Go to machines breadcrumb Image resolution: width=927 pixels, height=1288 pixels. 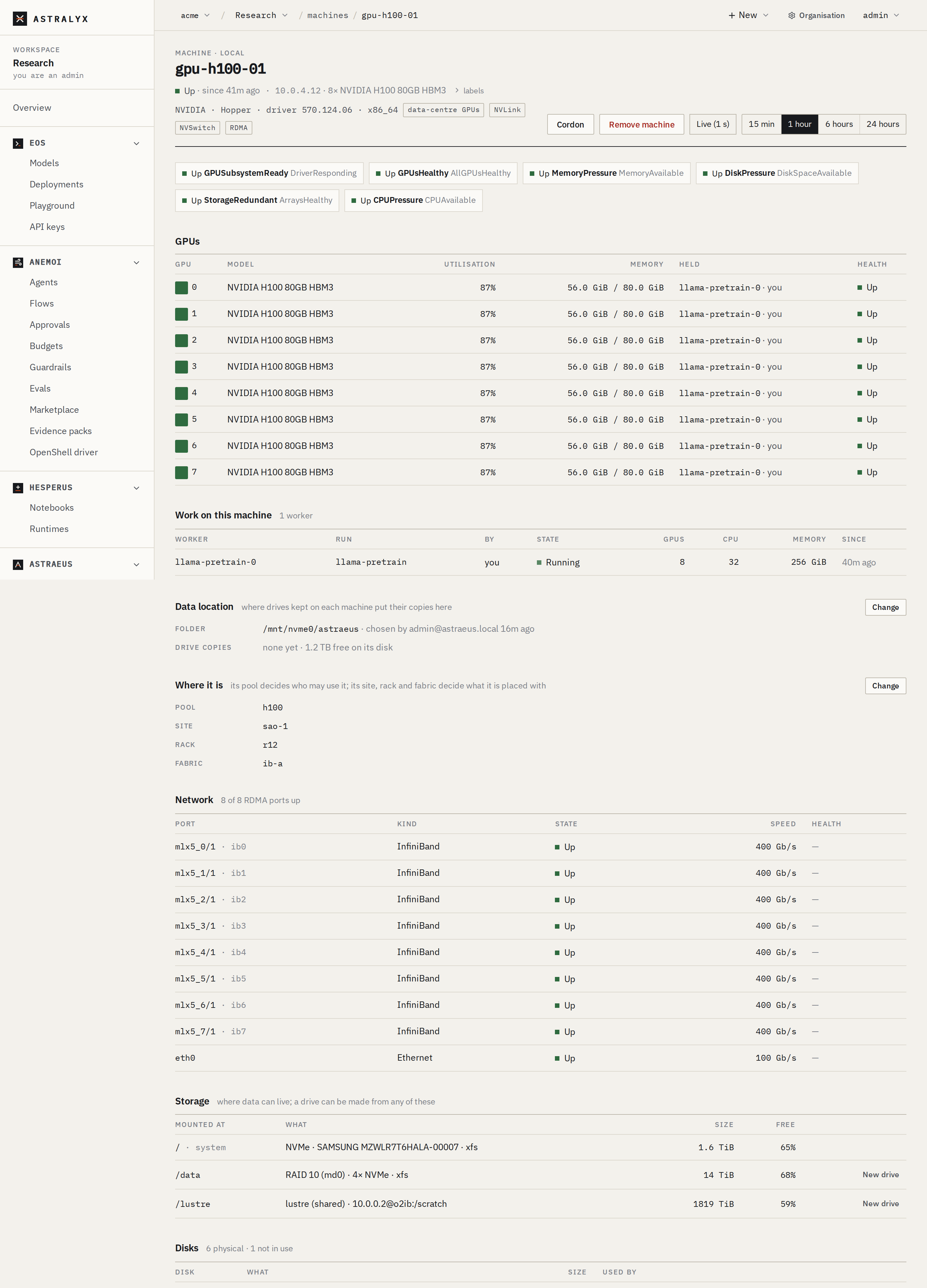tap(328, 15)
